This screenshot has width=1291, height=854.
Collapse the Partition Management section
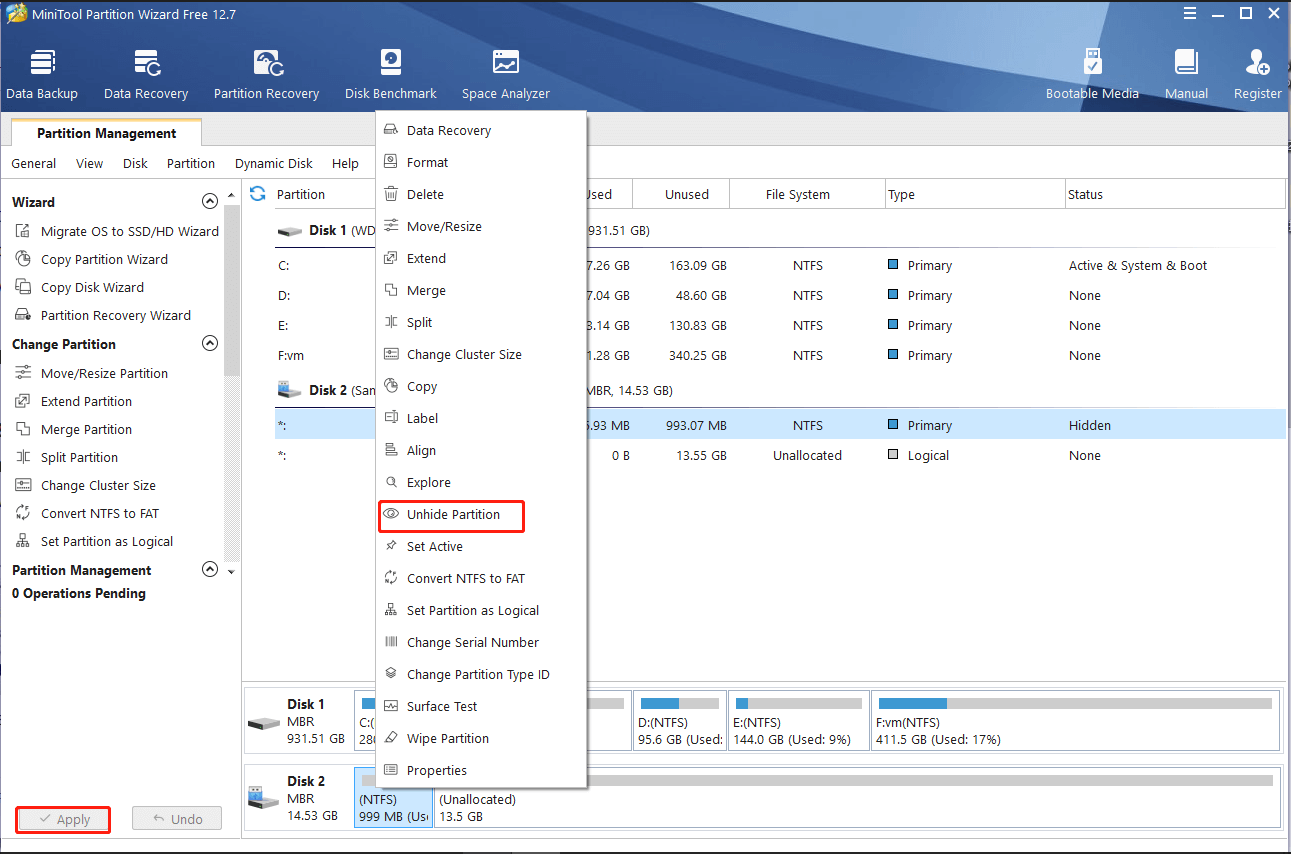point(210,569)
